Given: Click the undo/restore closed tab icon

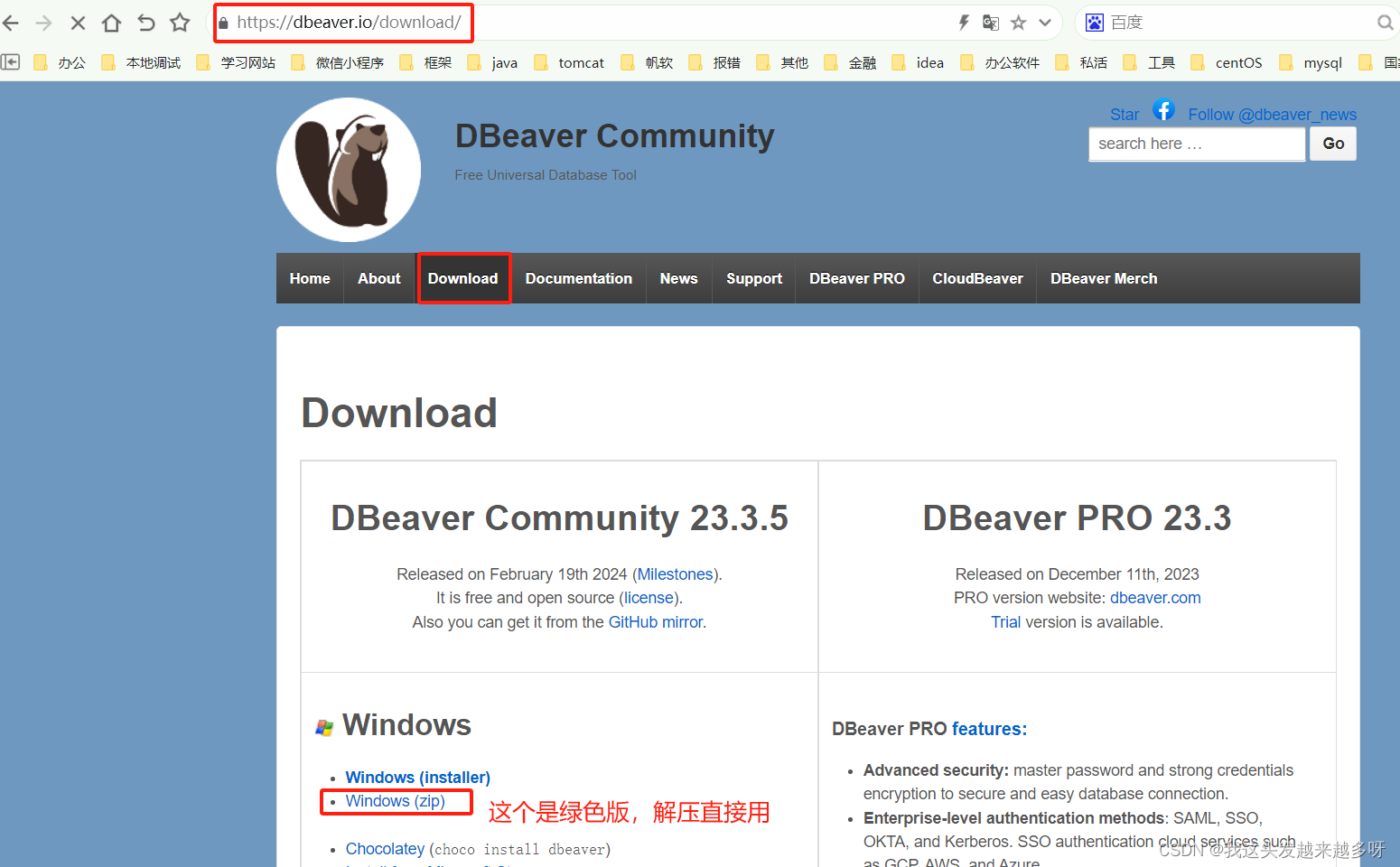Looking at the screenshot, I should coord(146,23).
